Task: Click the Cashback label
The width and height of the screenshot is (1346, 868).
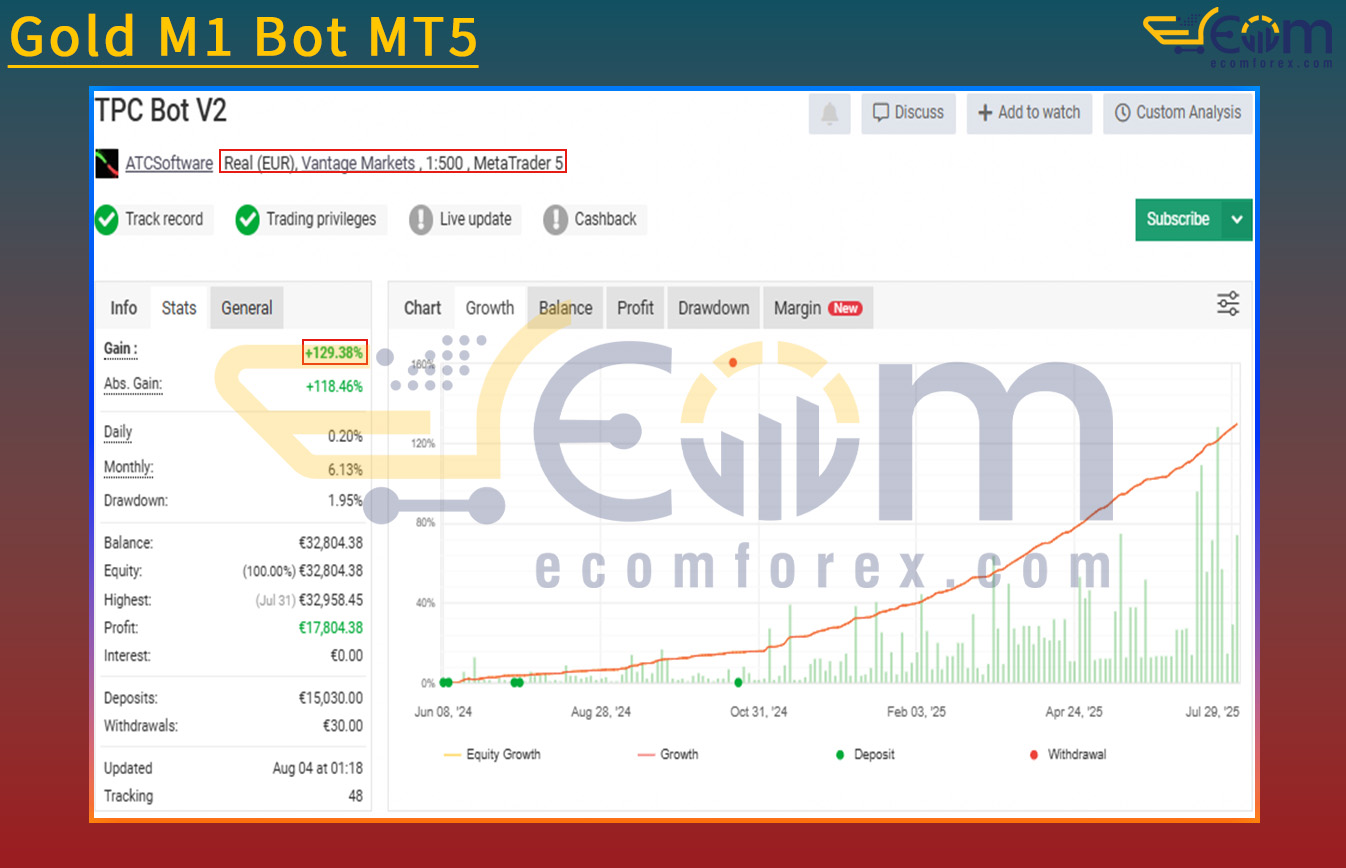Action: point(605,219)
